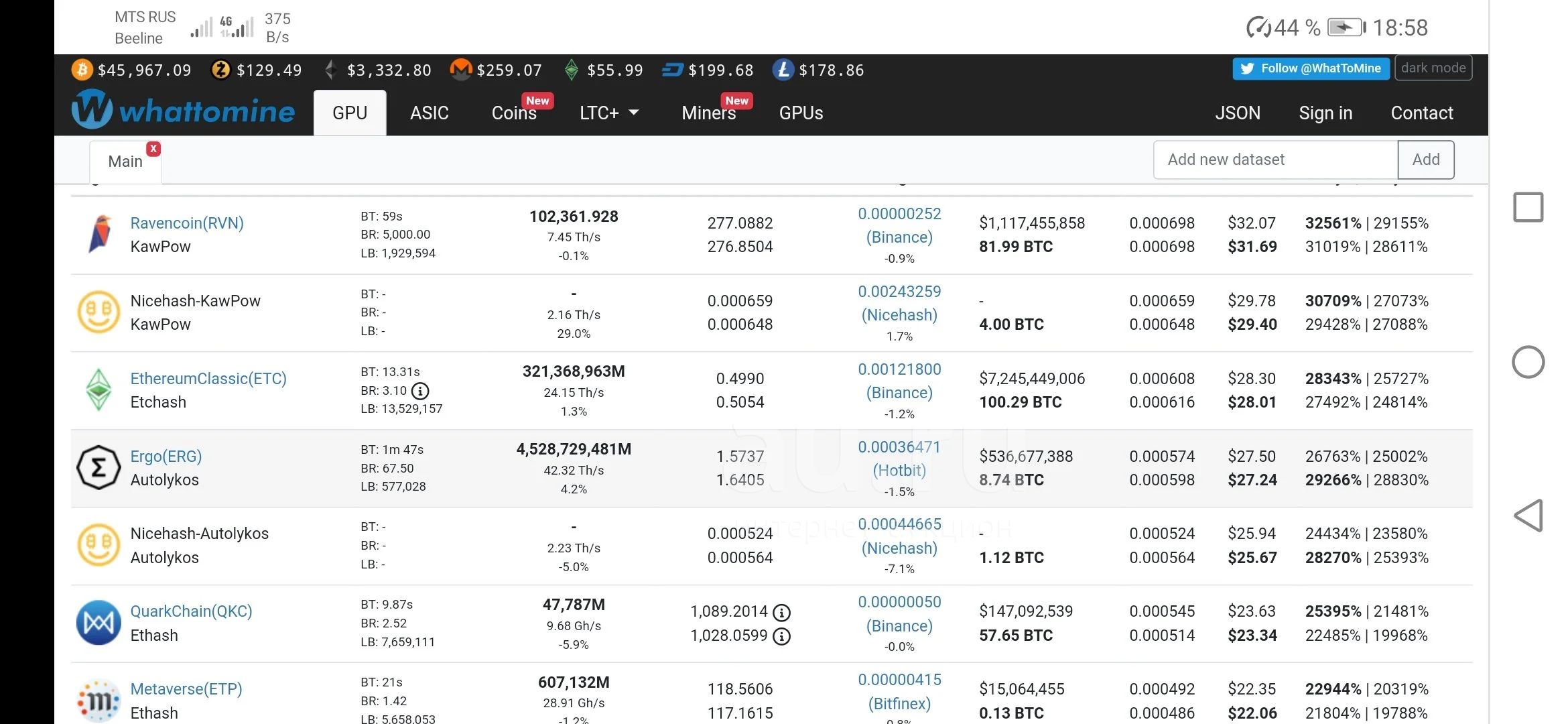
Task: Tap the Android home circle button
Action: [x=1528, y=362]
